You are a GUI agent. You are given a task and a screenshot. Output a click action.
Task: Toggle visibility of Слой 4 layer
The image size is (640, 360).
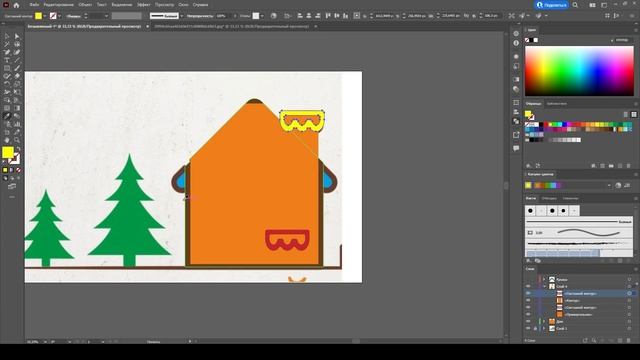click(528, 286)
